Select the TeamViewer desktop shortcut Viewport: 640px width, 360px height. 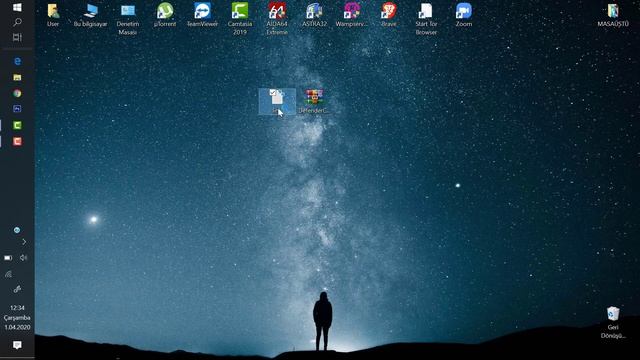point(202,15)
